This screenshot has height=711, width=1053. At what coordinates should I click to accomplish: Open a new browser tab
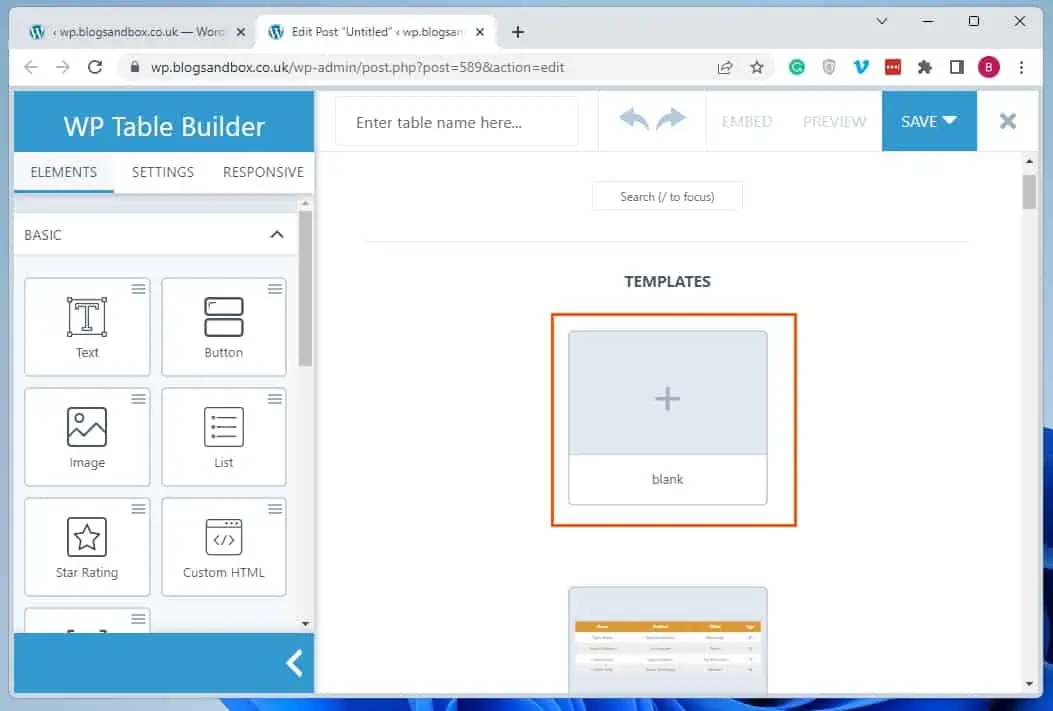pyautogui.click(x=518, y=32)
